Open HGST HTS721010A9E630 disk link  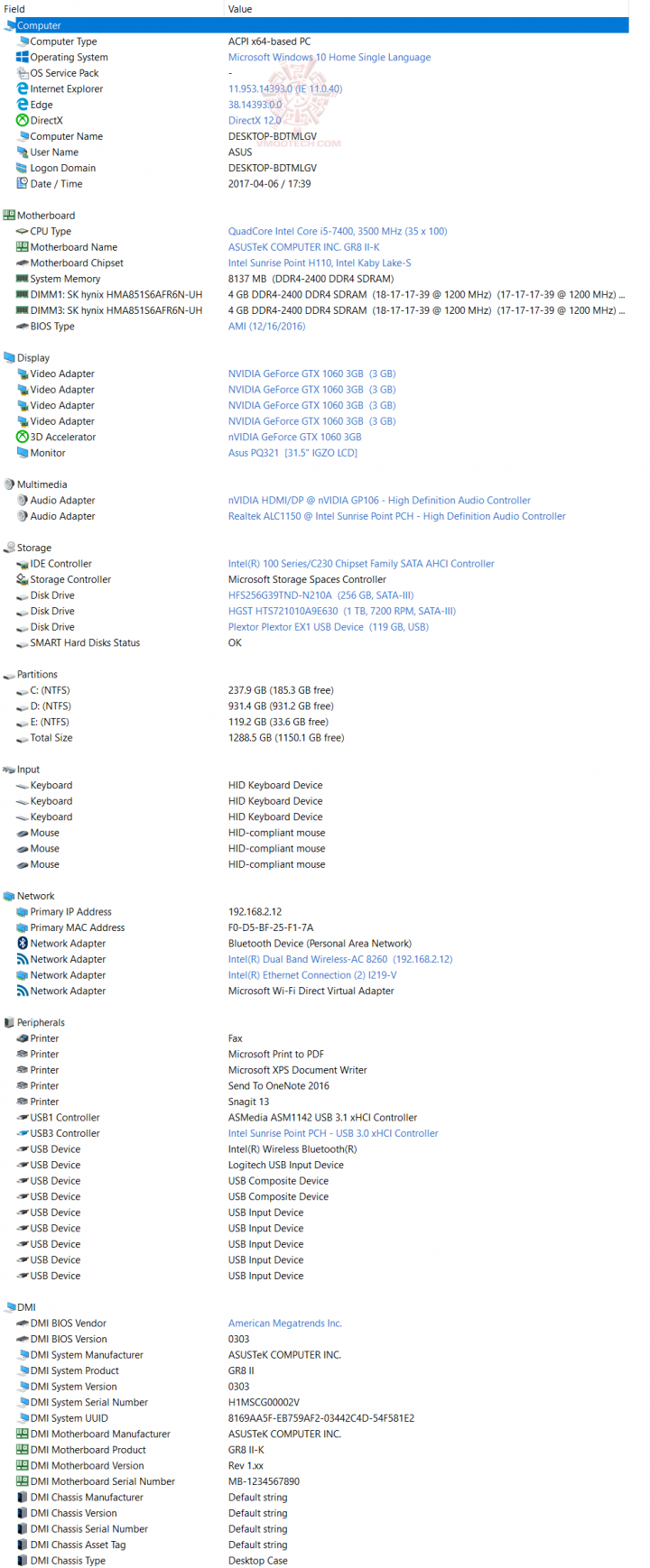[x=342, y=611]
